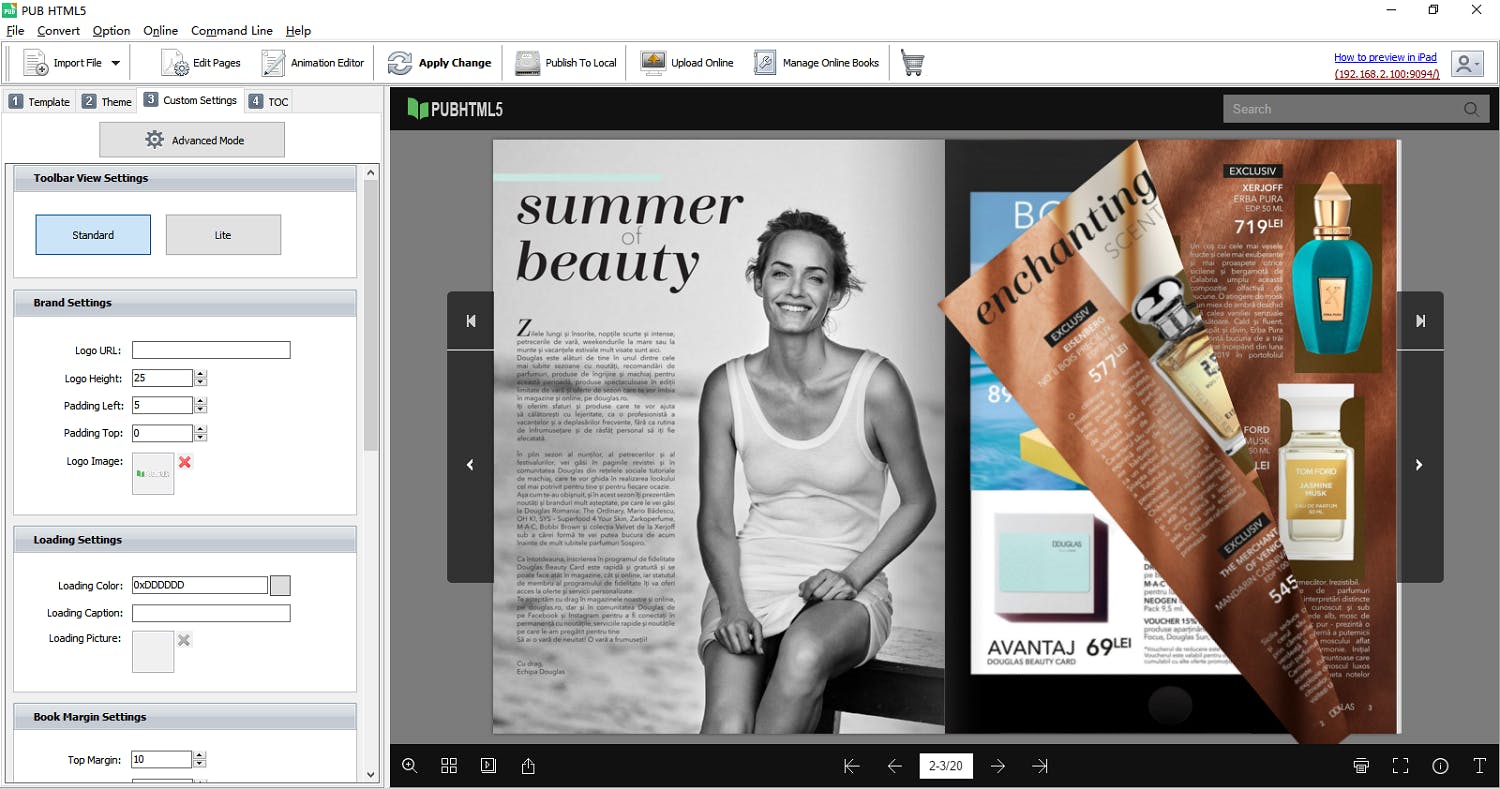Image resolution: width=1500 pixels, height=789 pixels.
Task: Click the shopping cart icon
Action: (x=912, y=63)
